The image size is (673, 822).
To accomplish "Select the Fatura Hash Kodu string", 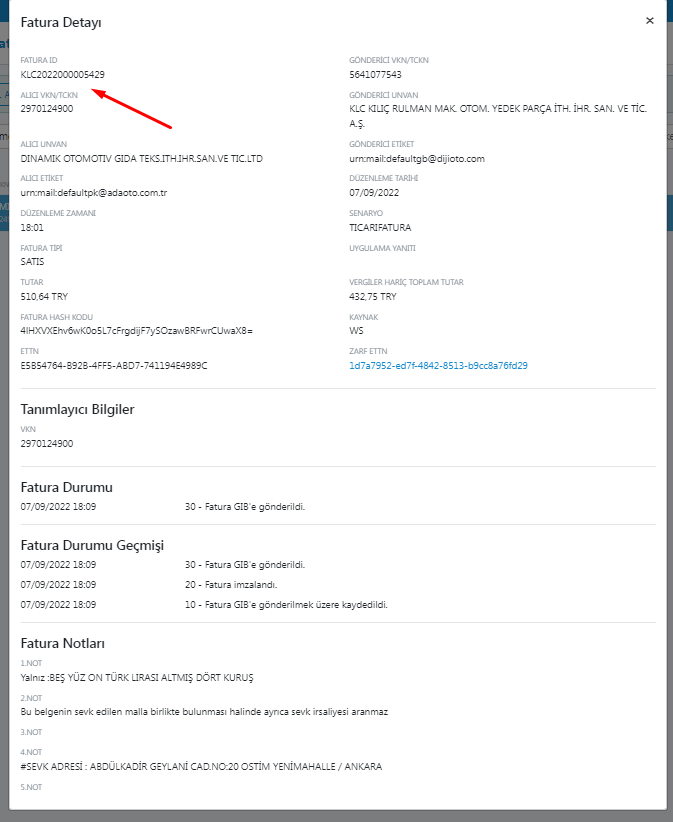I will (x=136, y=331).
